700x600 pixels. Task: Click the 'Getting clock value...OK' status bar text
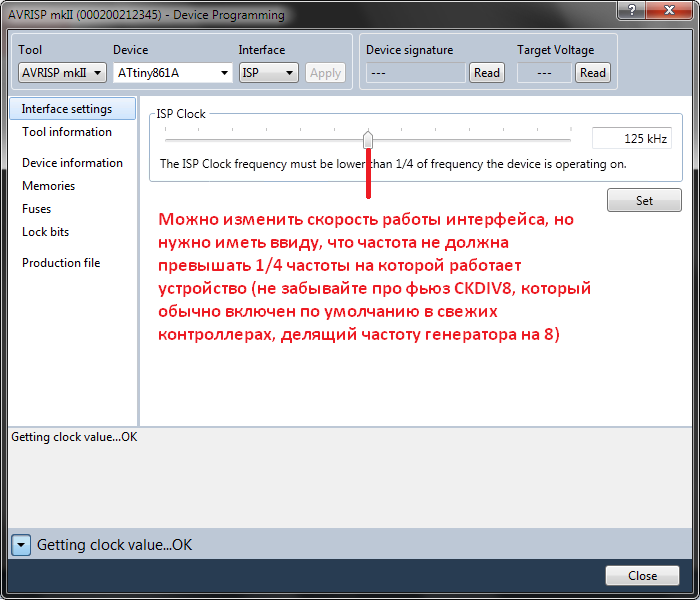(114, 545)
